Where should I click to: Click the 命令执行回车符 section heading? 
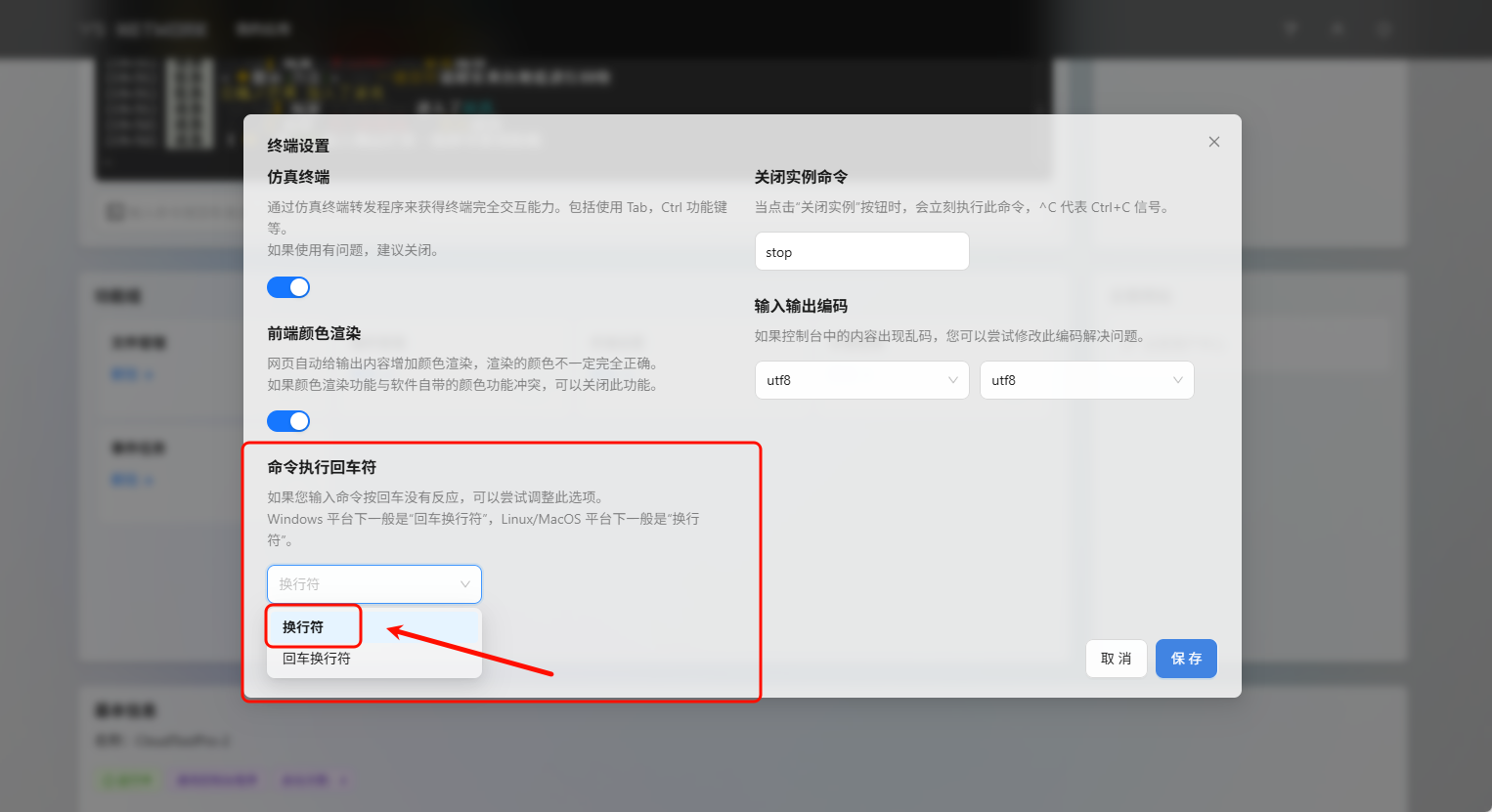tap(322, 467)
